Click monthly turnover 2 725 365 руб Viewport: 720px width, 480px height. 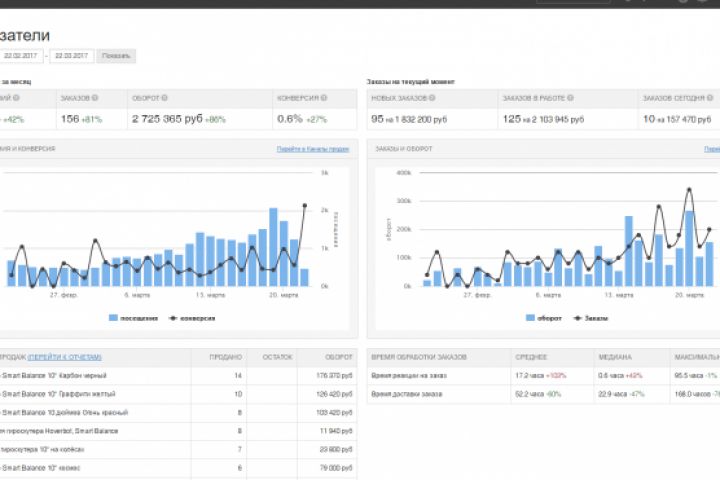167,119
